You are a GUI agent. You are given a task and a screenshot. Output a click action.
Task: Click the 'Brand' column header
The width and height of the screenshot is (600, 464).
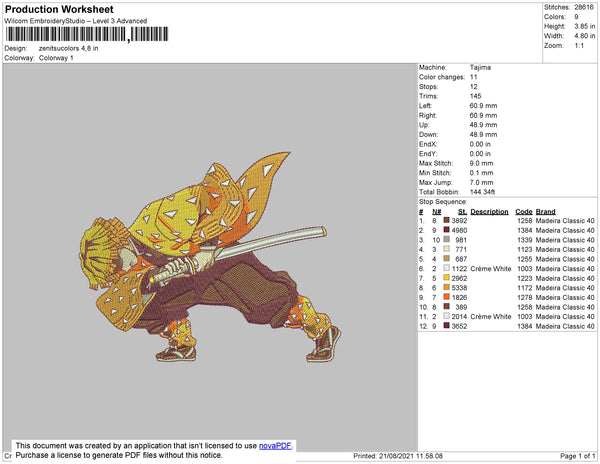click(x=545, y=212)
